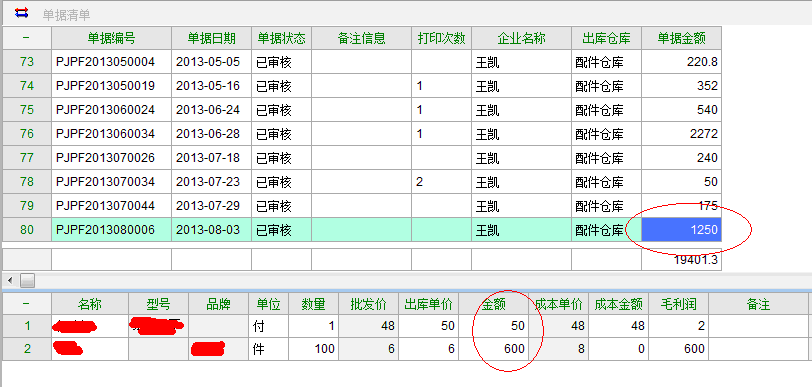The height and width of the screenshot is (387, 812).
Task: Click the 打印次数 column header
Action: 442,38
